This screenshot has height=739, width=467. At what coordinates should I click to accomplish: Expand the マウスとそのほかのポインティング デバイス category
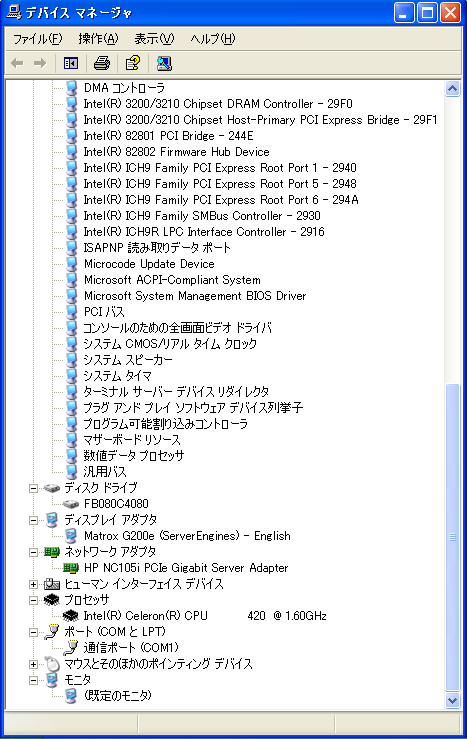point(33,664)
